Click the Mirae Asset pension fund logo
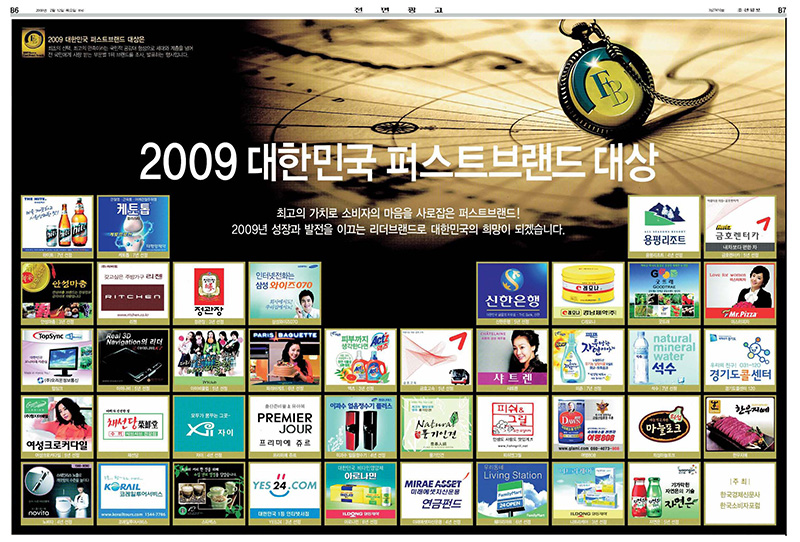 tap(437, 488)
